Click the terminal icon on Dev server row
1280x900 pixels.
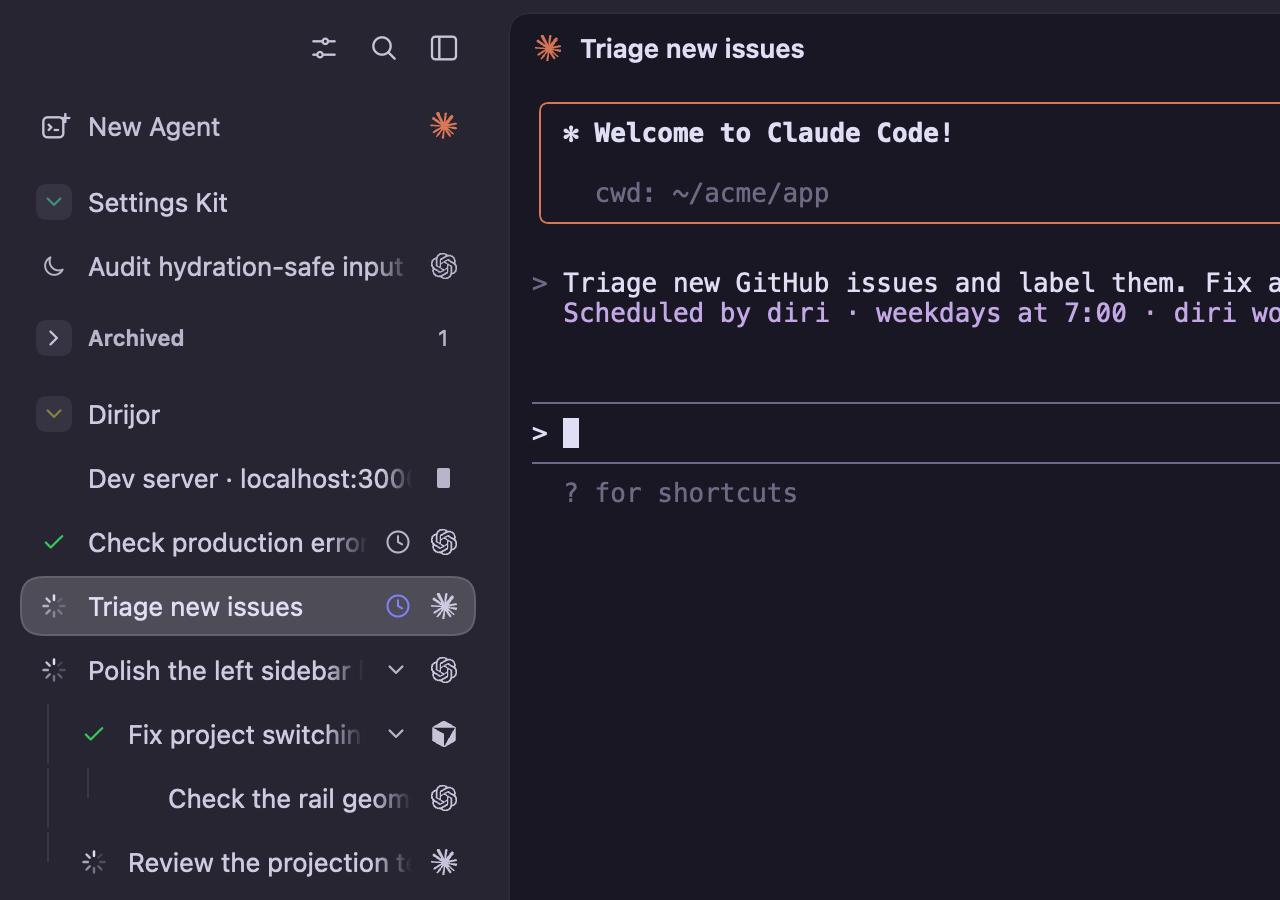coord(444,478)
